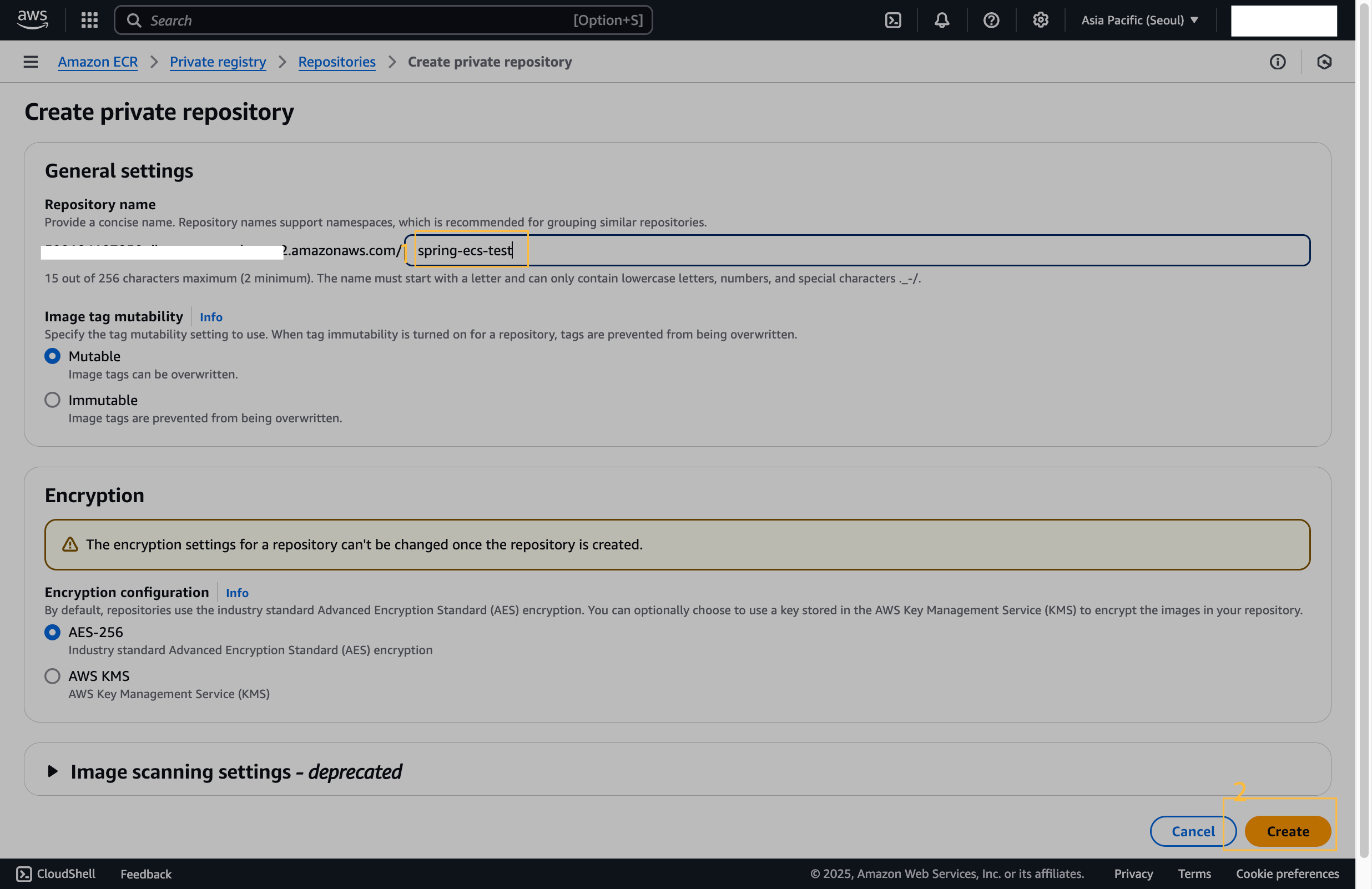Viewport: 1372px width, 889px height.
Task: Open Info link for image tag mutability
Action: tap(210, 316)
